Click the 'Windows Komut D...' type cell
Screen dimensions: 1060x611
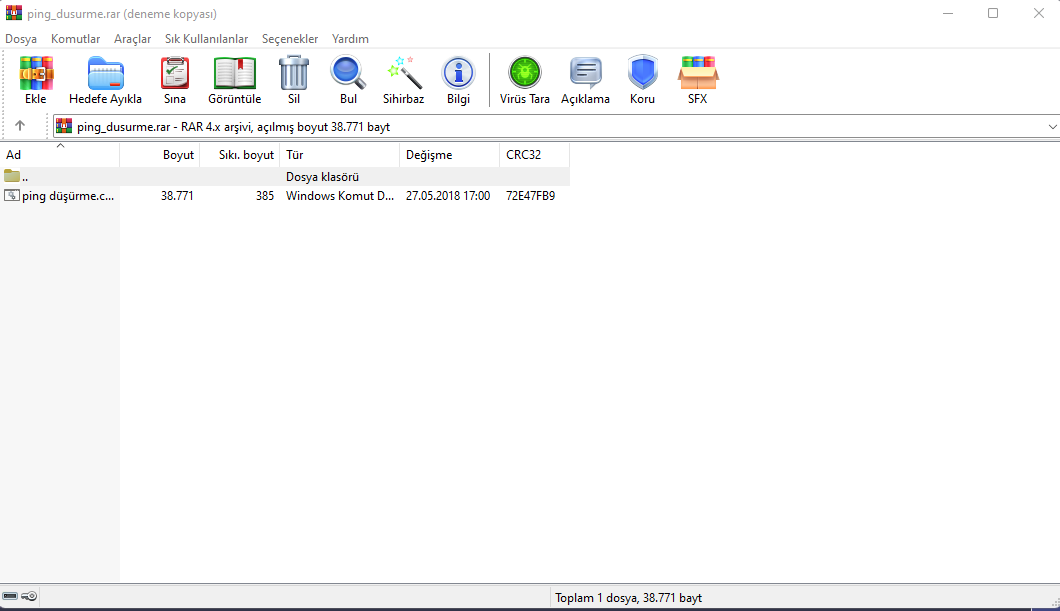click(340, 195)
